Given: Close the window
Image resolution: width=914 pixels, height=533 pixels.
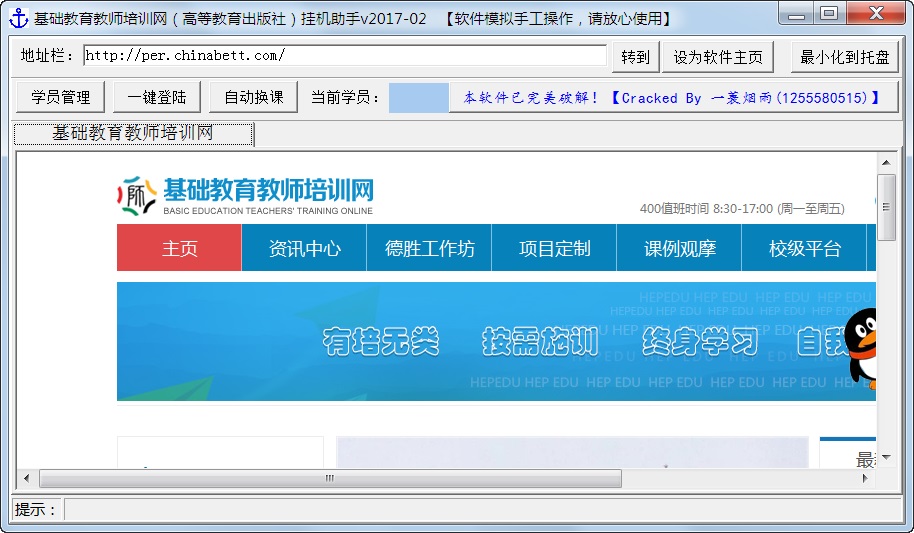Looking at the screenshot, I should coord(876,13).
